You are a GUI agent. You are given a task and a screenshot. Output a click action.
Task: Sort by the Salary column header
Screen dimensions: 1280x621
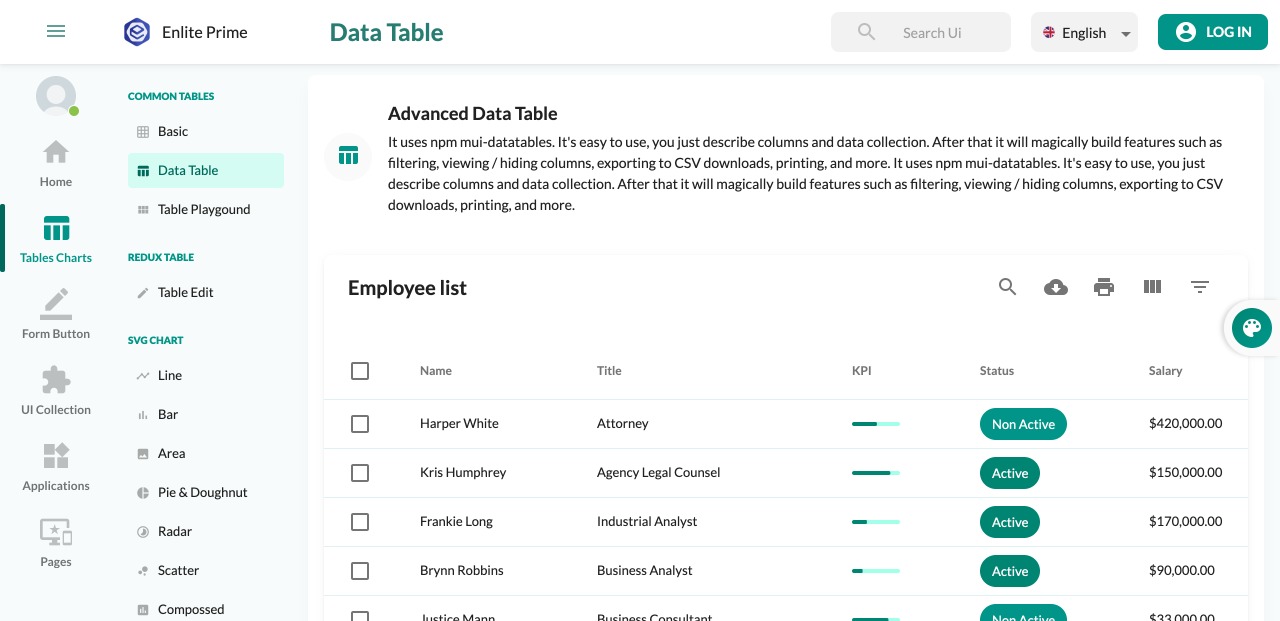1165,371
